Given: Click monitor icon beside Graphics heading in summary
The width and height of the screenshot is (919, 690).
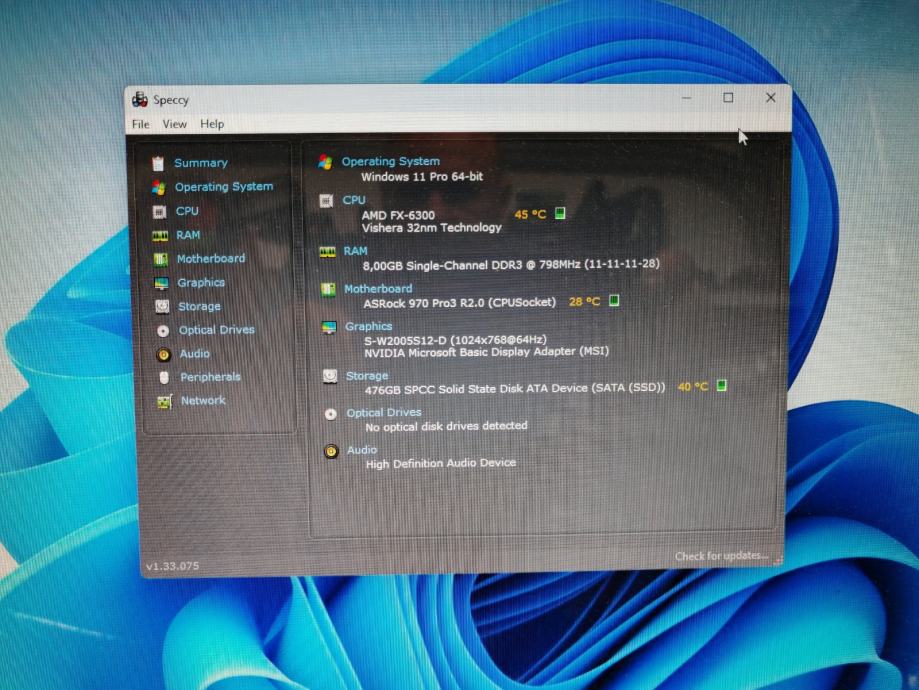Looking at the screenshot, I should point(329,328).
